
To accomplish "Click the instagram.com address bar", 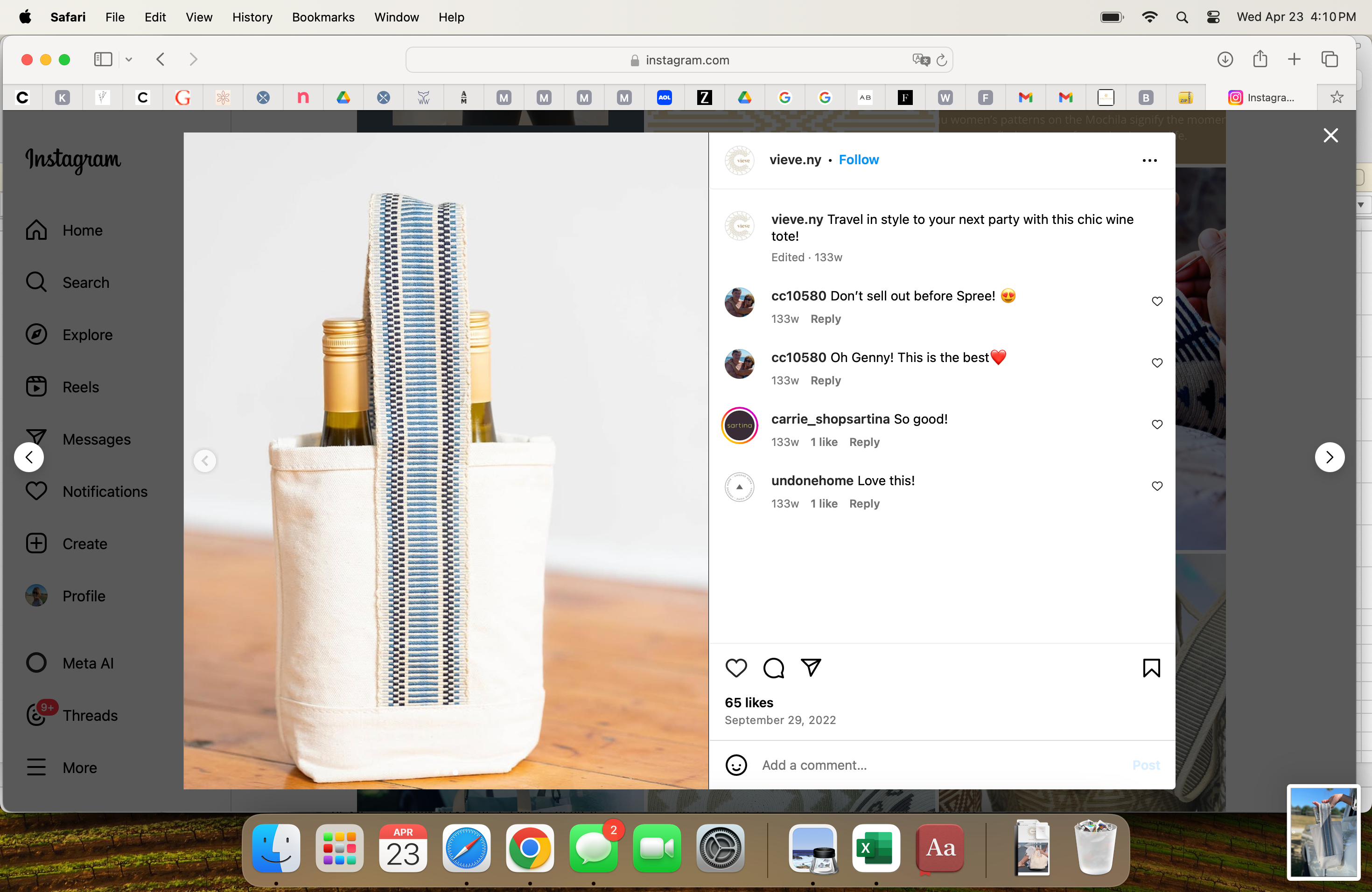I will point(679,60).
